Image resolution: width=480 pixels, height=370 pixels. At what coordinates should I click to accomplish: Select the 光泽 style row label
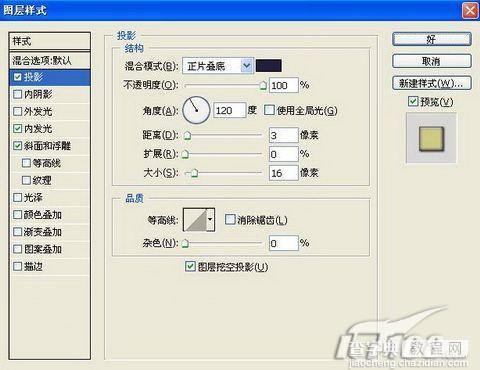33,198
